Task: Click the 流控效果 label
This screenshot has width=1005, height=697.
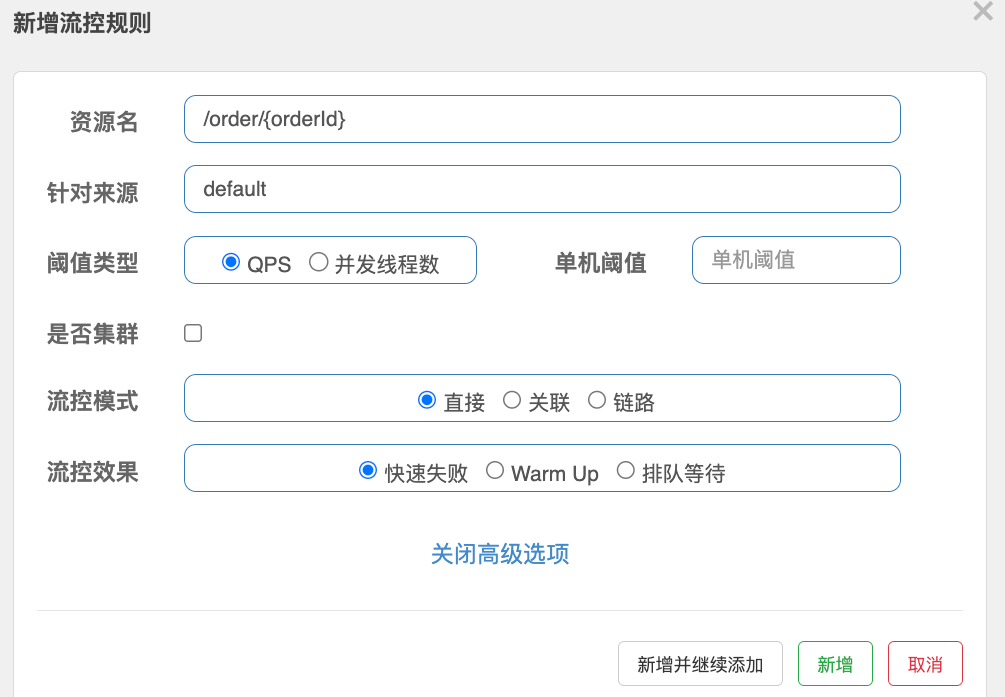Action: (x=92, y=472)
